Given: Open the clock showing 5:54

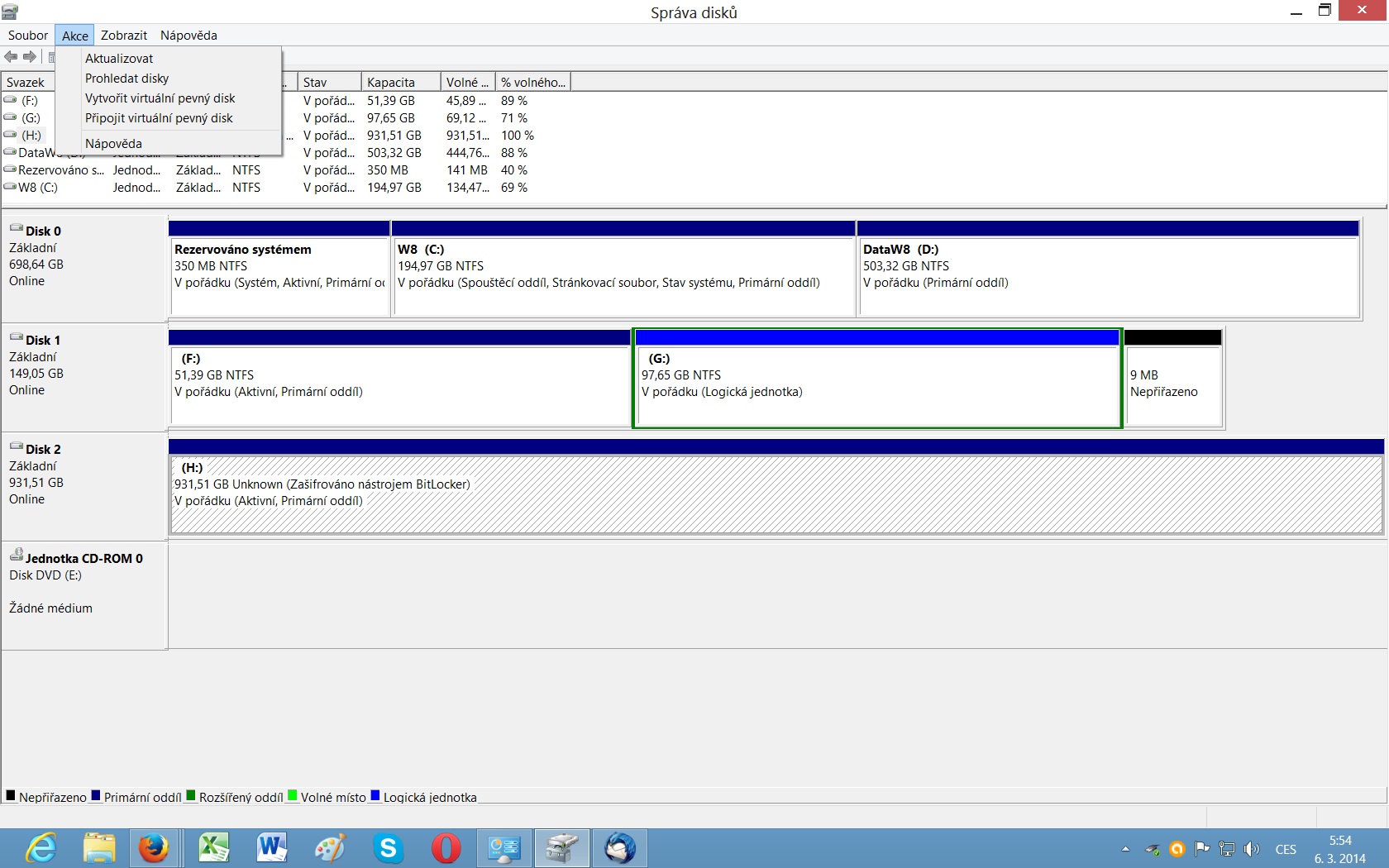Looking at the screenshot, I should 1340,849.
